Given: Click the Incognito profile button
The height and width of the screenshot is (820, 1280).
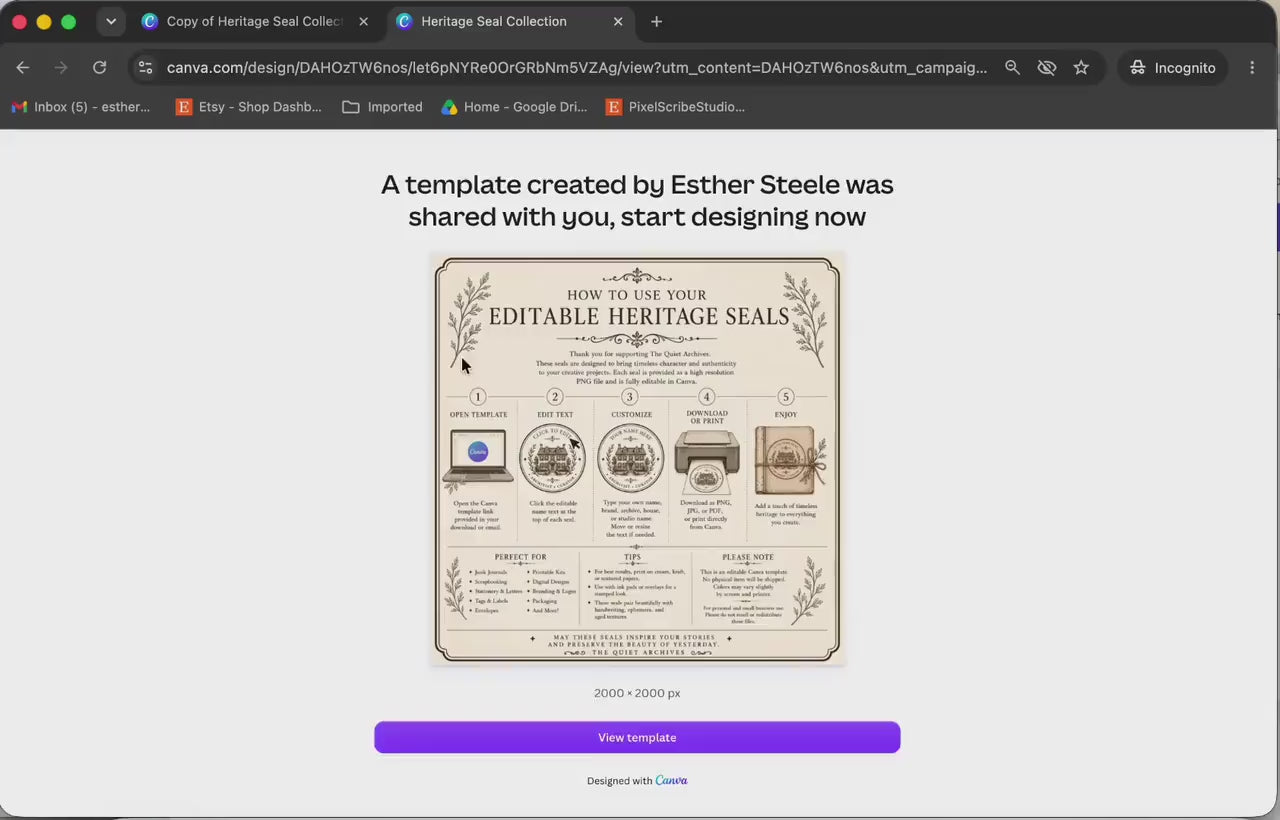Looking at the screenshot, I should (1172, 67).
